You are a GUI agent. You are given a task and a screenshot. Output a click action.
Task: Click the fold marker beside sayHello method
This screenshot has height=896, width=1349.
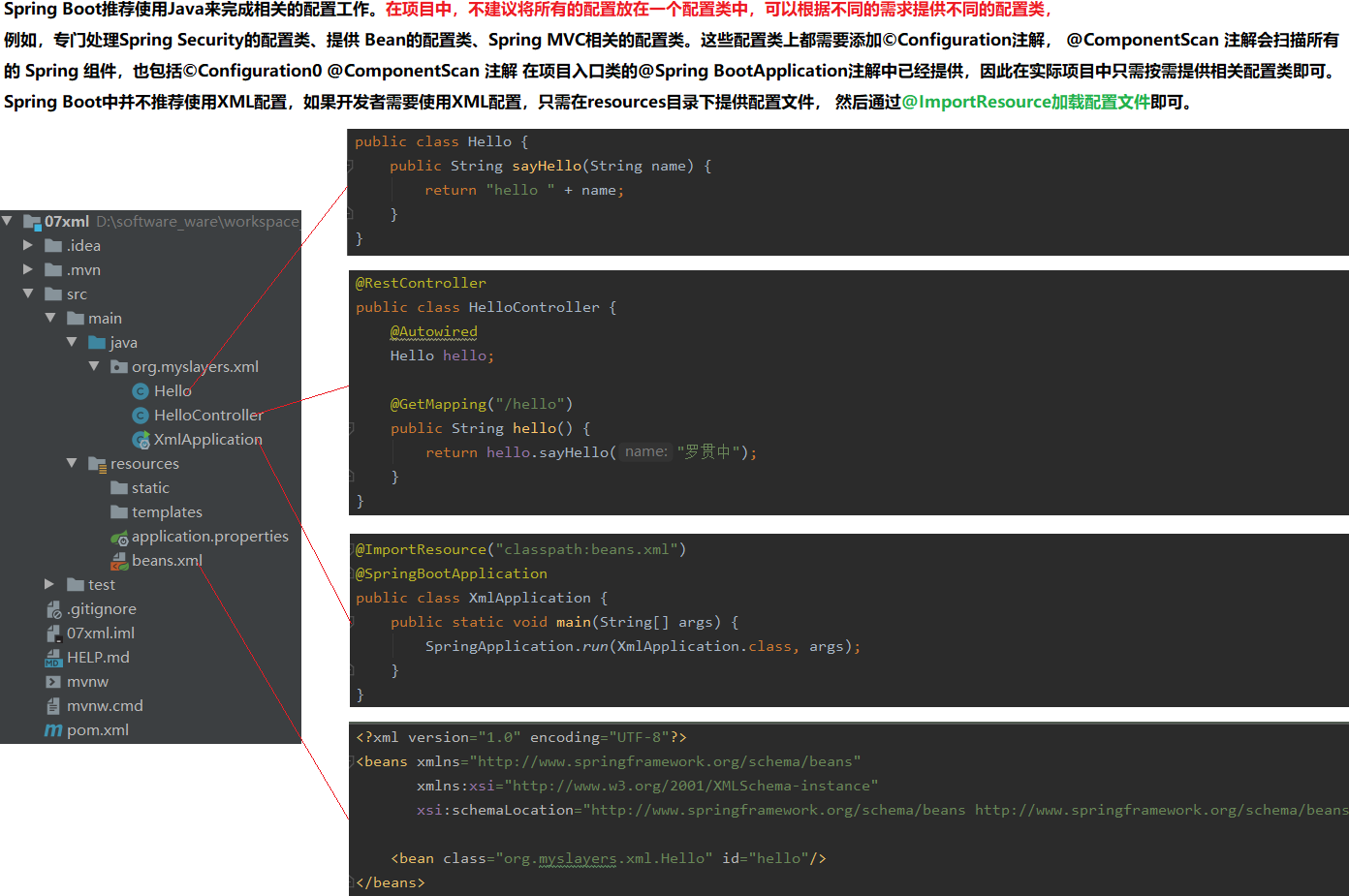click(x=350, y=167)
